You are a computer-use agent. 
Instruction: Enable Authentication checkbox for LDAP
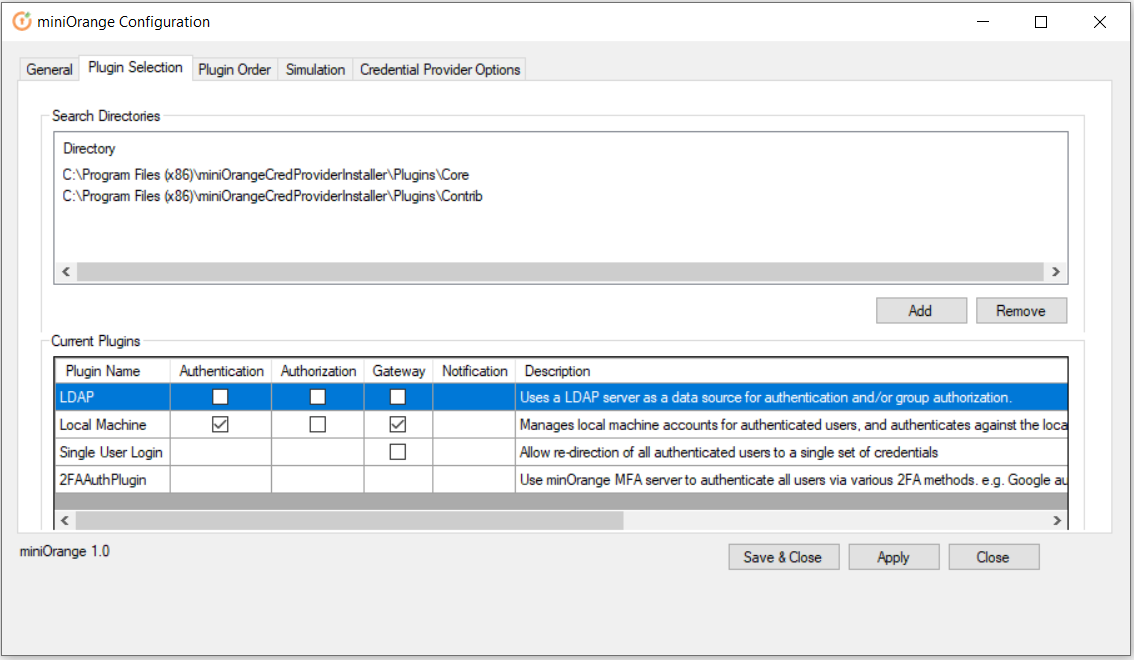[x=220, y=397]
